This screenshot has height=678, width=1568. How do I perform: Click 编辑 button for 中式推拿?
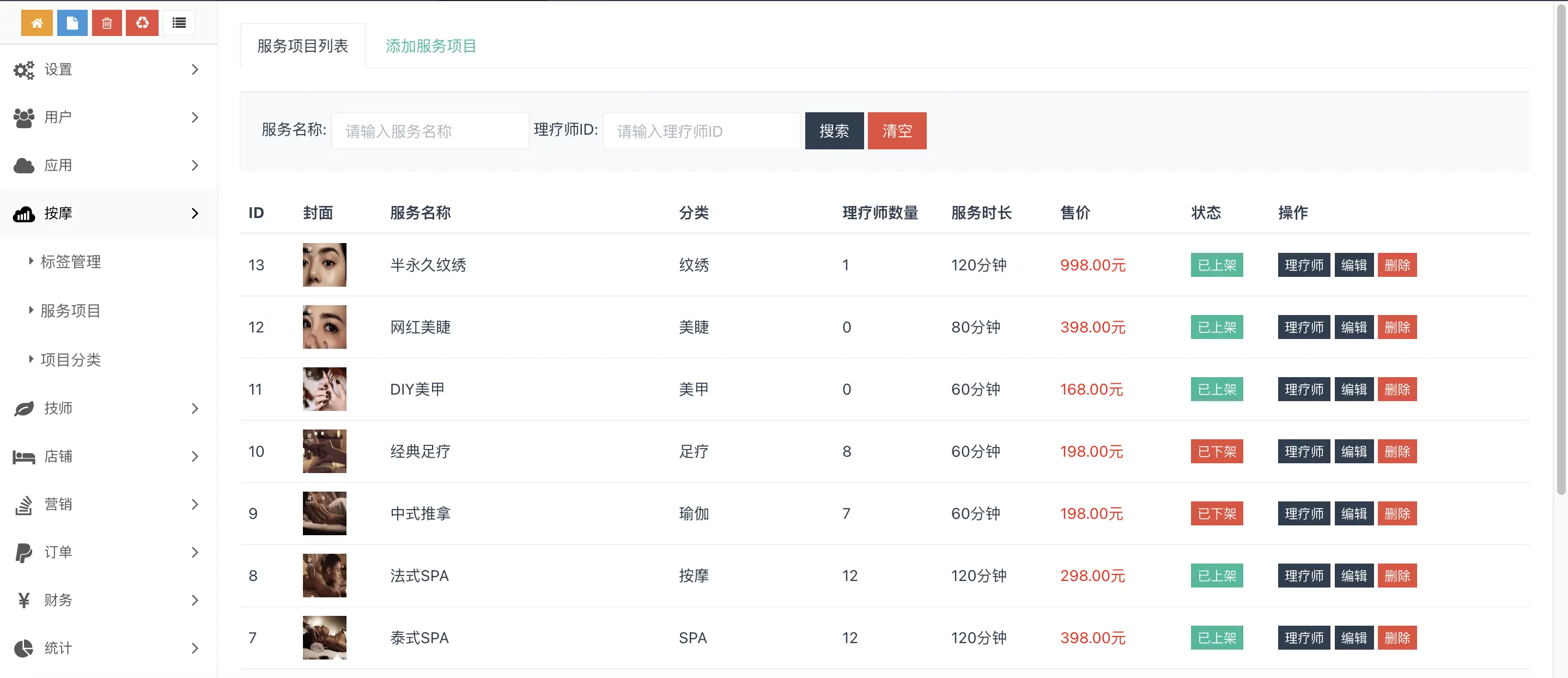[x=1354, y=513]
